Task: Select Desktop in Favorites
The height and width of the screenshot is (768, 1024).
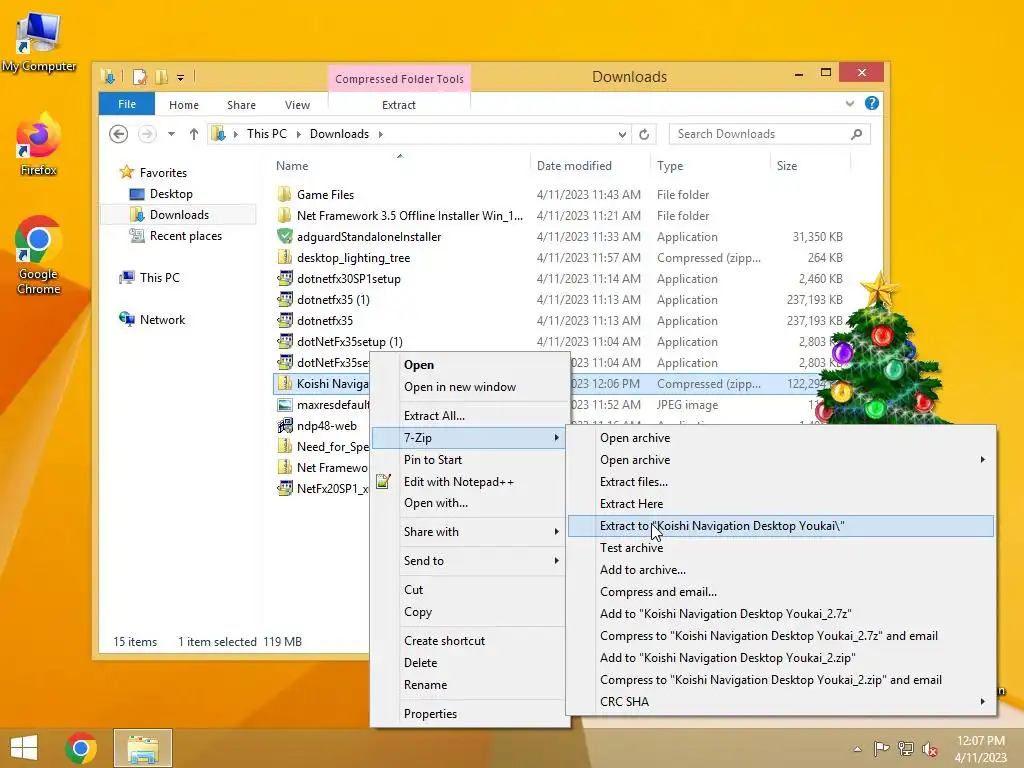Action: [170, 194]
